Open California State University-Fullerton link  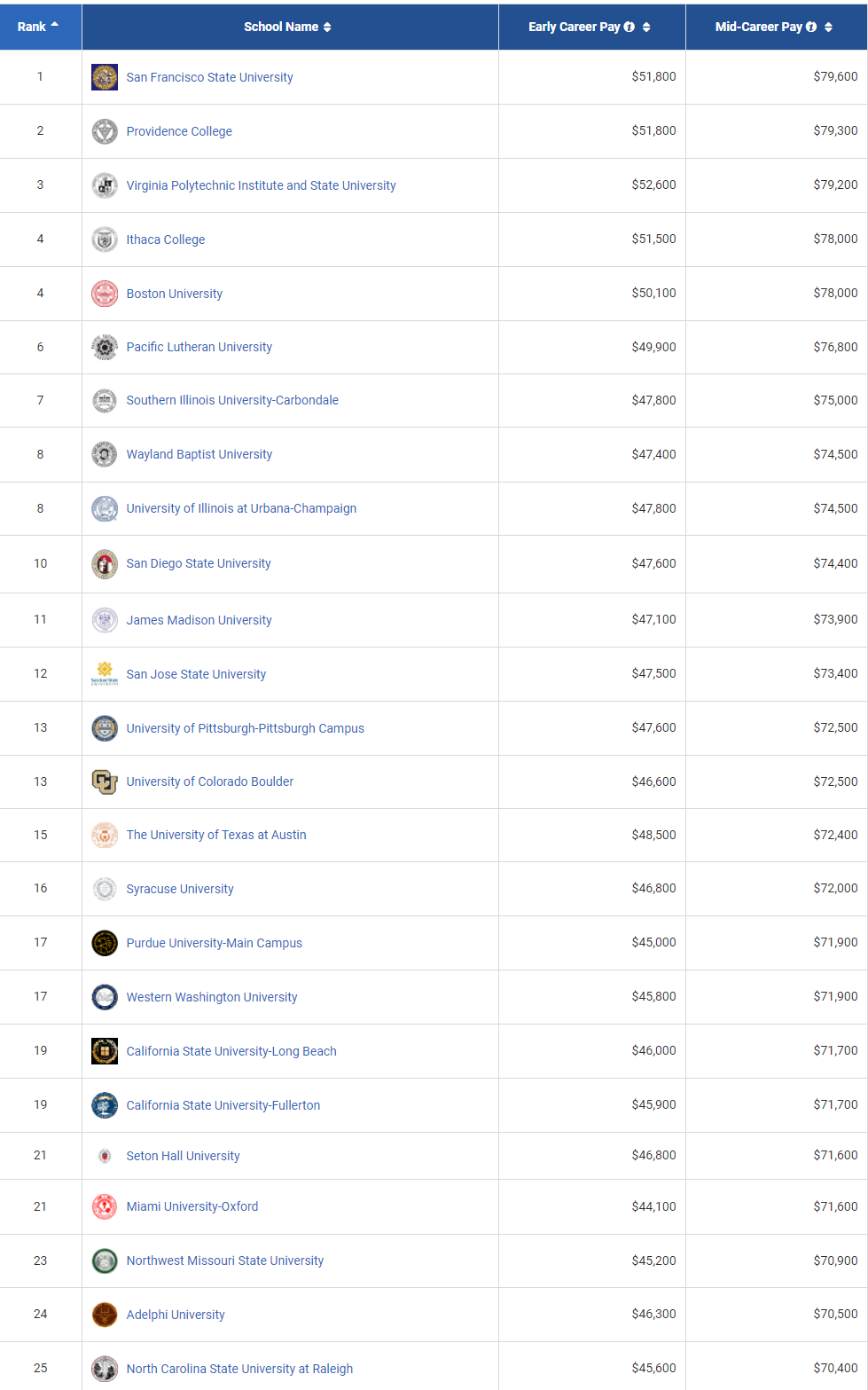(223, 1105)
